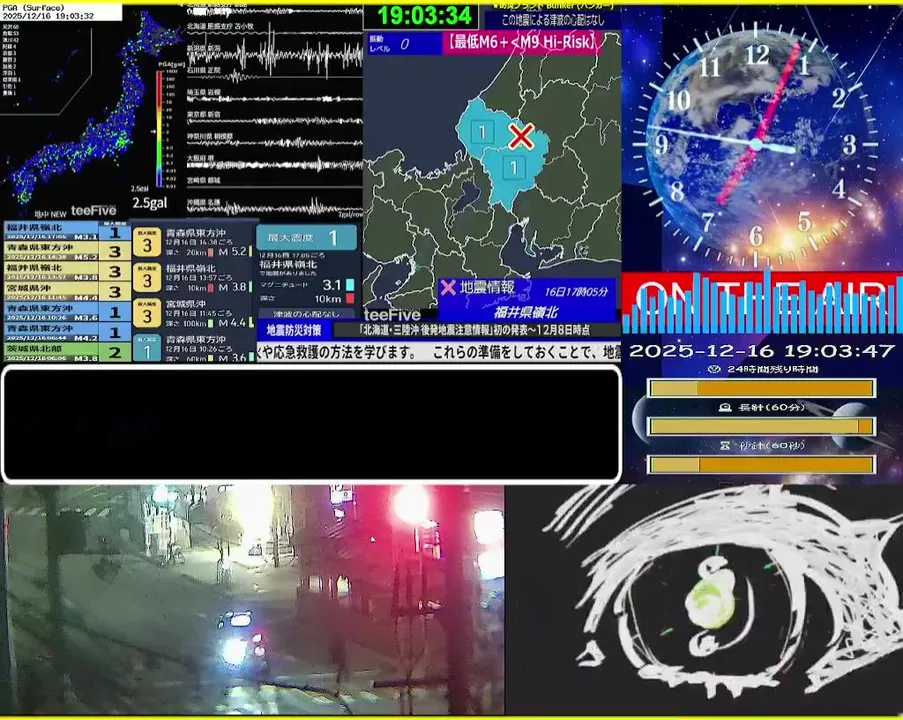Click the black rounded blank panel
Screen dimensions: 903x720
coord(312,424)
